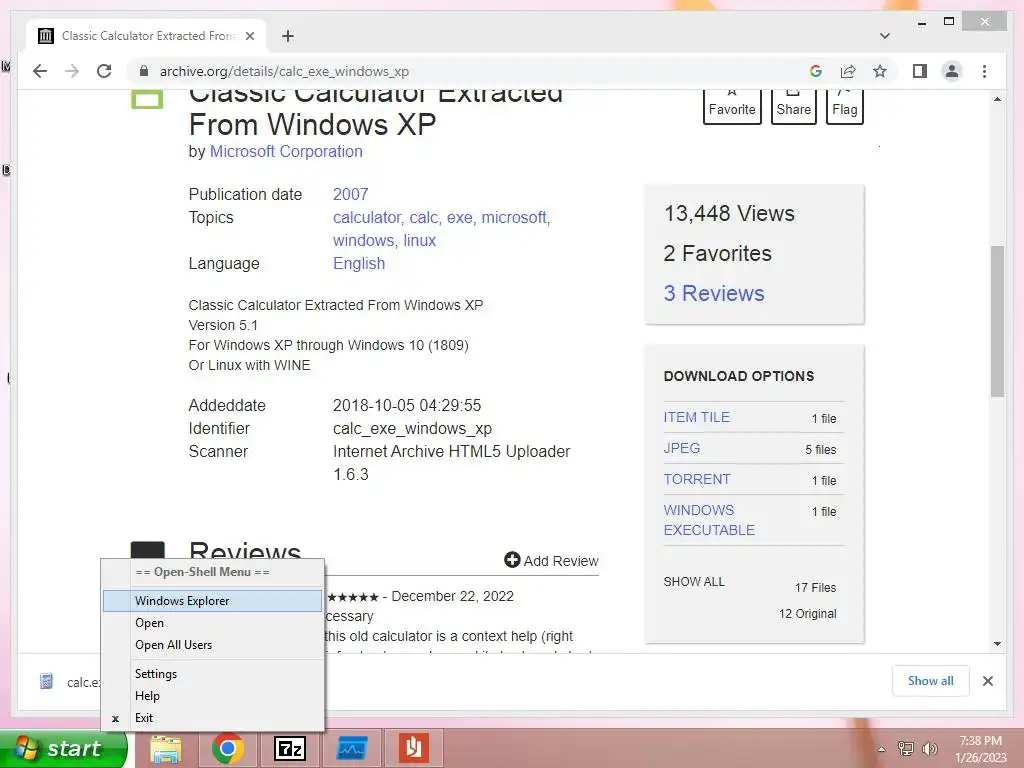Click Show all downloads
Screen dimensions: 1024x768
(x=930, y=681)
